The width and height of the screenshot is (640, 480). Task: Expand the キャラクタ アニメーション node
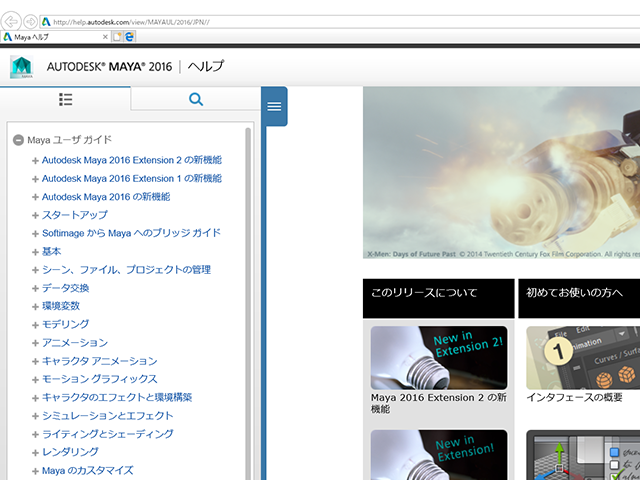coord(35,362)
